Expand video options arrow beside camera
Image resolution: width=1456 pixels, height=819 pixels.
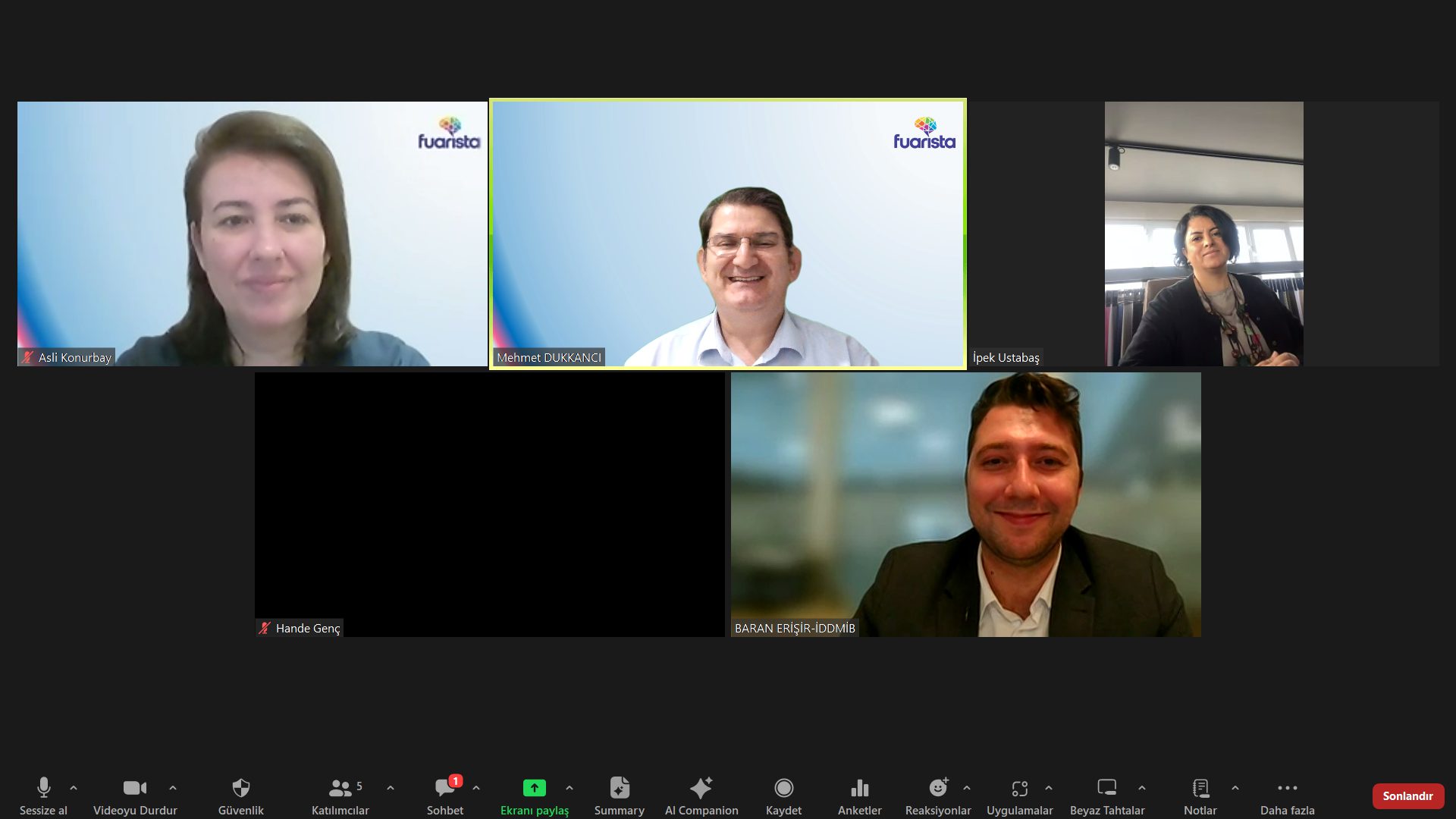(173, 788)
